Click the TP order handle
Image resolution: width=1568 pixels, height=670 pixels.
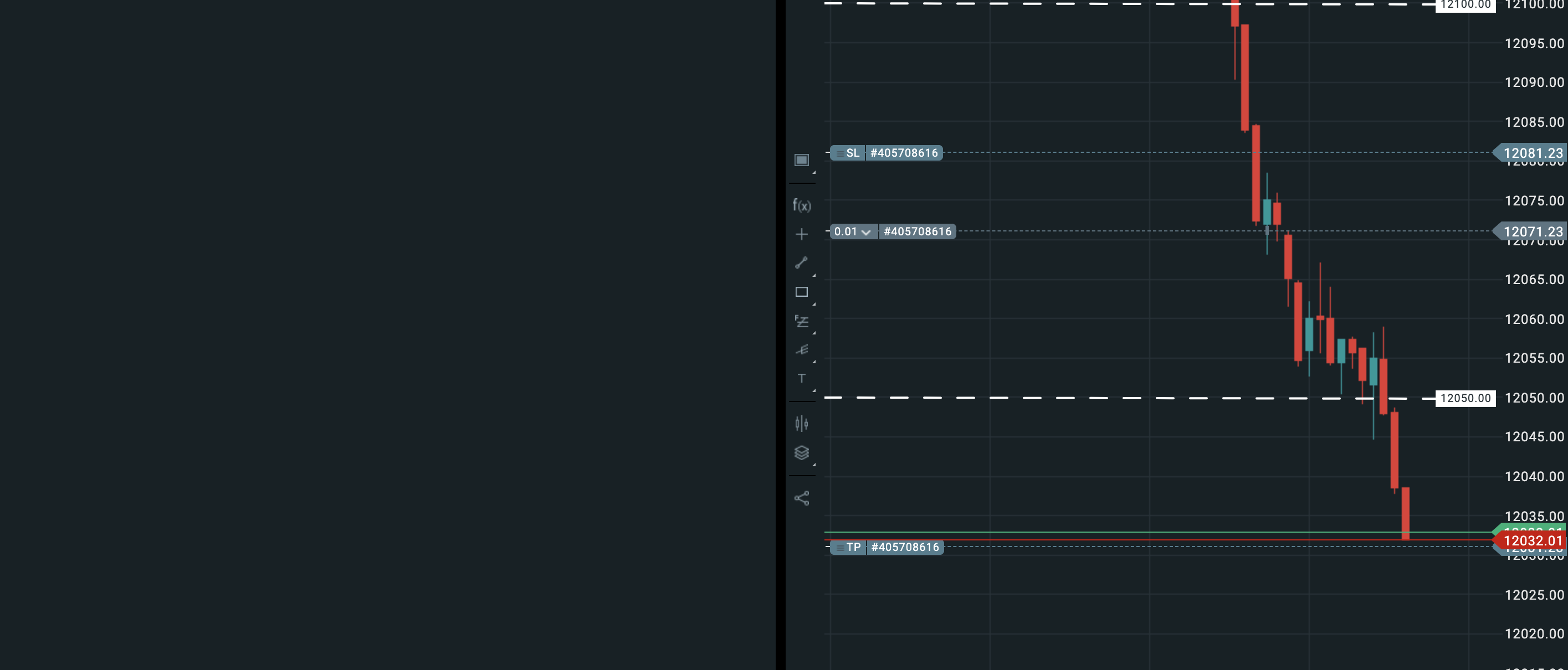pos(848,548)
